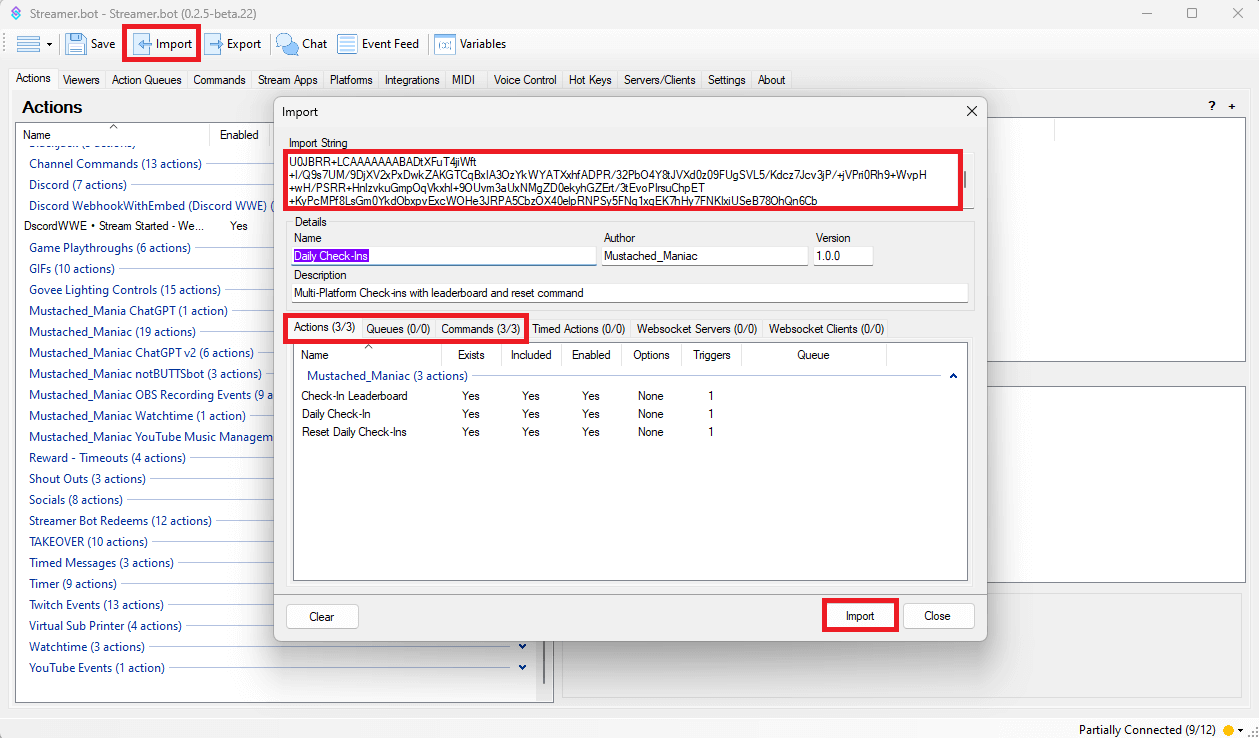
Task: Open the Event Feed from the toolbar
Action: point(348,44)
